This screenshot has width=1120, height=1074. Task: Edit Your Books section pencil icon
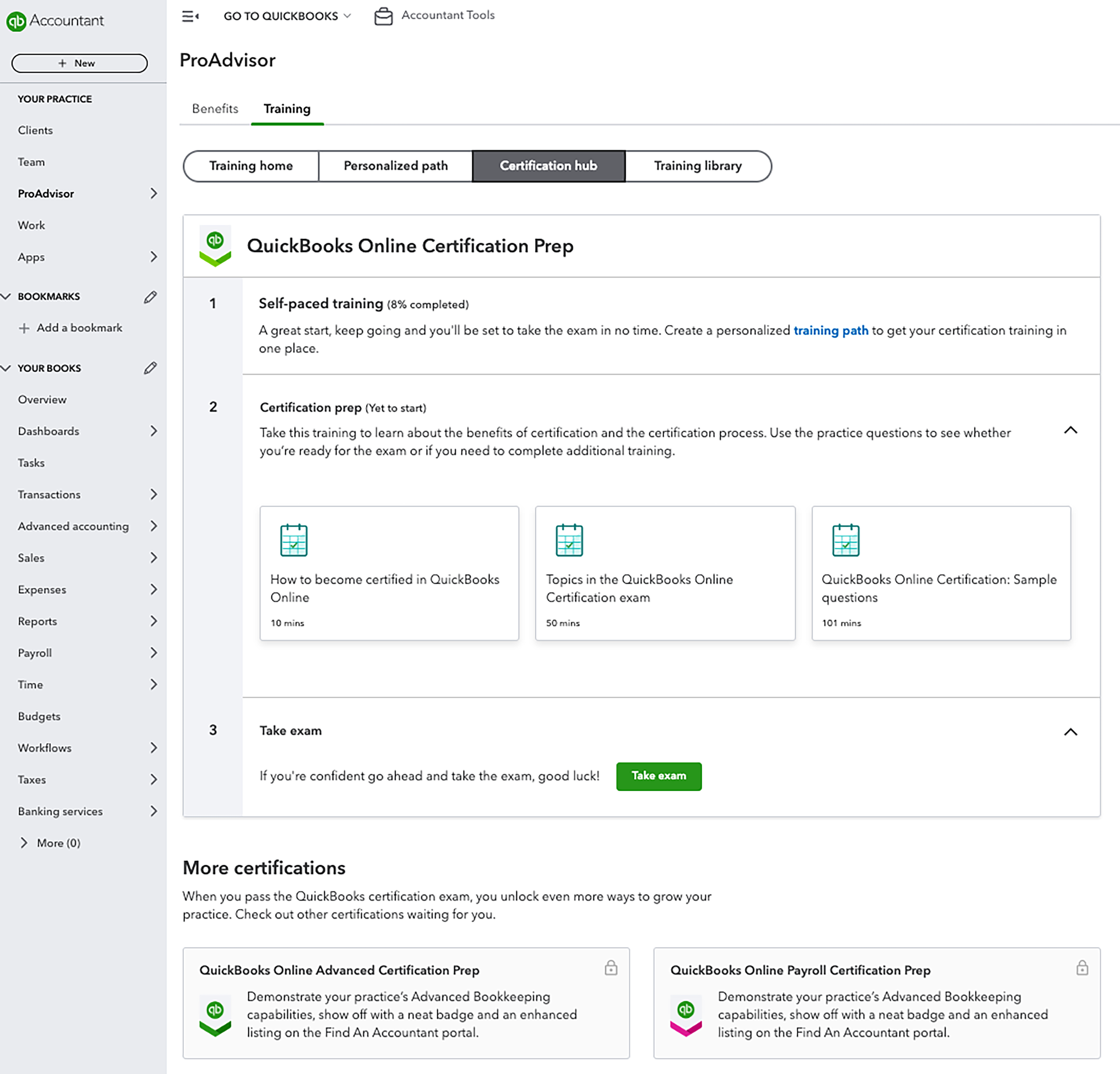[x=150, y=368]
